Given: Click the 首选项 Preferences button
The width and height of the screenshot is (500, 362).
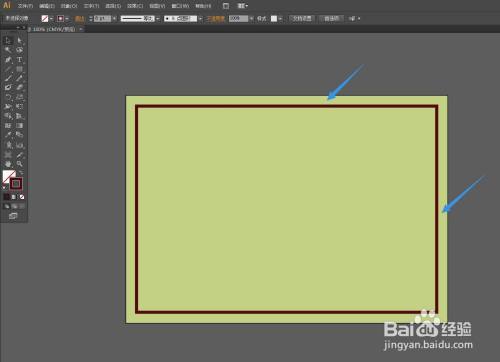Looking at the screenshot, I should 332,19.
